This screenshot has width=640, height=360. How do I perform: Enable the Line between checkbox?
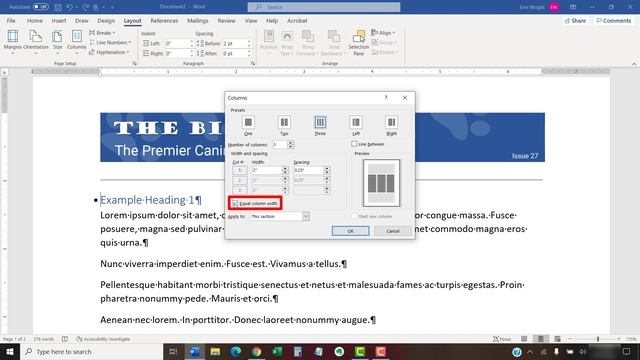pos(354,144)
